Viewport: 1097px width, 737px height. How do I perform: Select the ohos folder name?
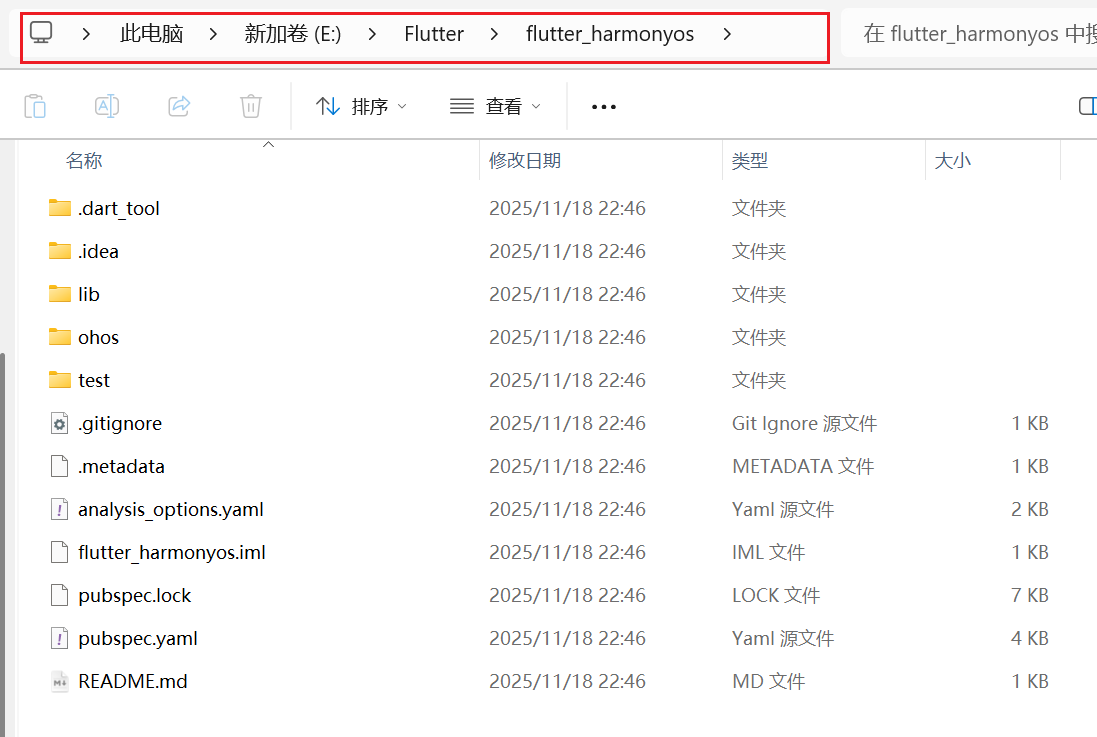pyautogui.click(x=99, y=337)
